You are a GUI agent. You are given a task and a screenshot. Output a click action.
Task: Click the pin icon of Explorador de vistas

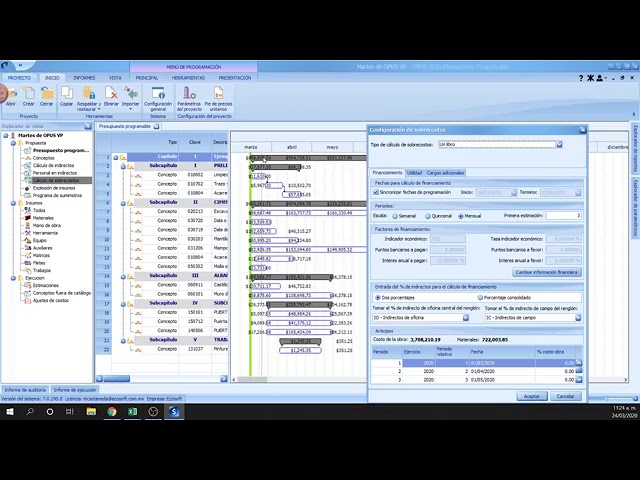click(x=88, y=127)
